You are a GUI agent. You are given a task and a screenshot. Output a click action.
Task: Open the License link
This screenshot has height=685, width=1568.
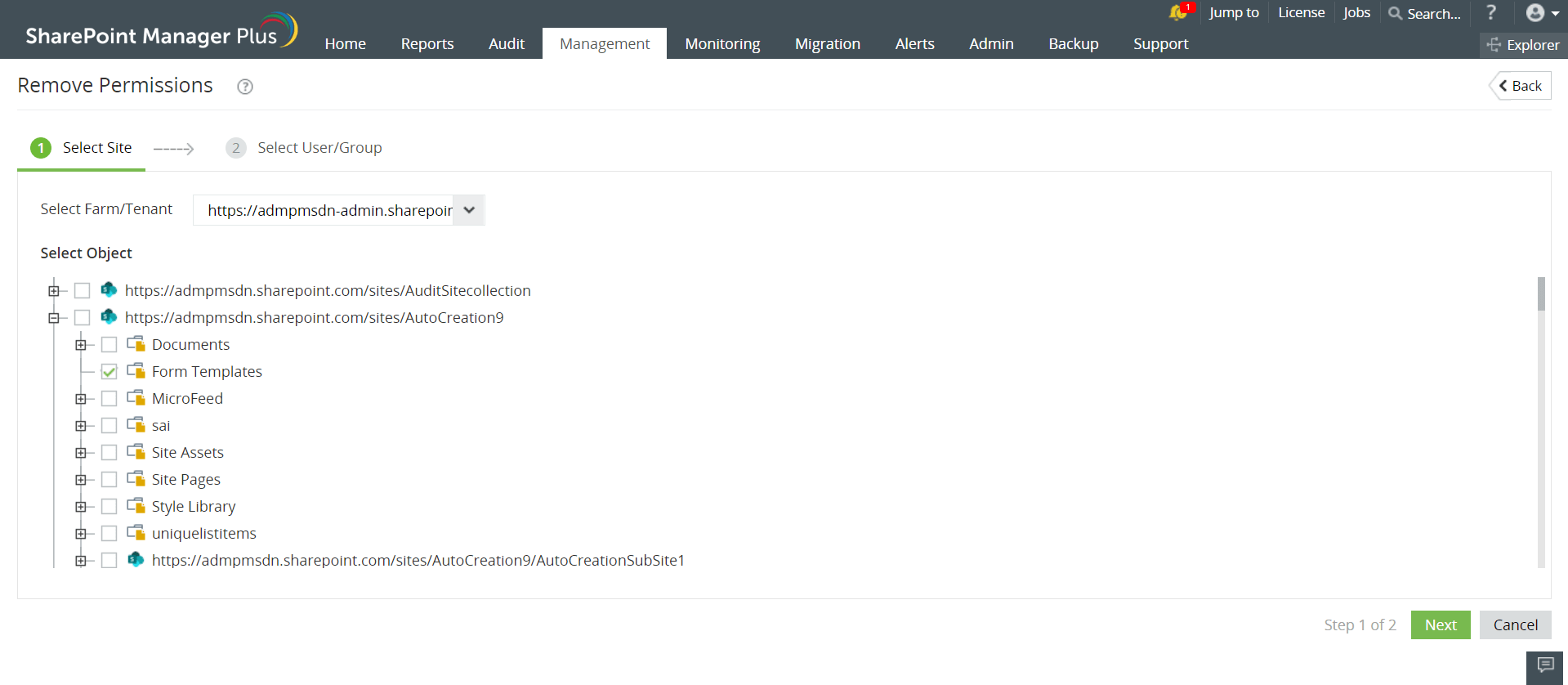click(x=1302, y=12)
